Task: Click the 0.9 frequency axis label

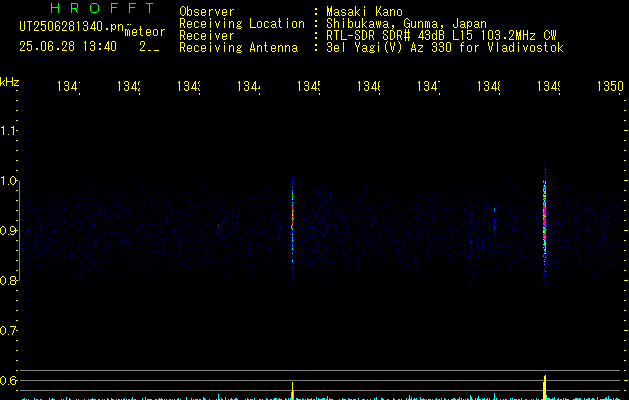Action: click(x=8, y=231)
